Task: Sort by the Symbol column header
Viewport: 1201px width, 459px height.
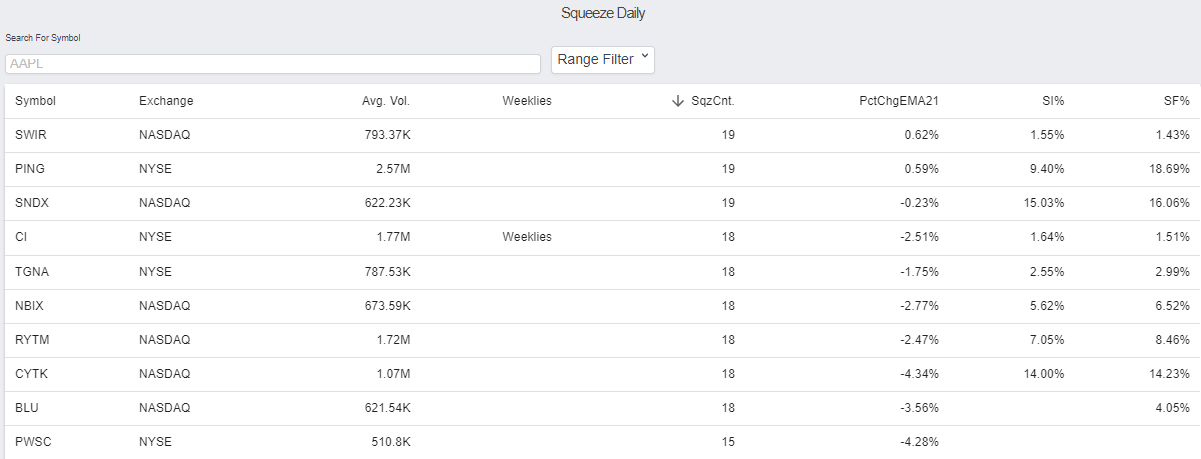Action: (x=35, y=101)
